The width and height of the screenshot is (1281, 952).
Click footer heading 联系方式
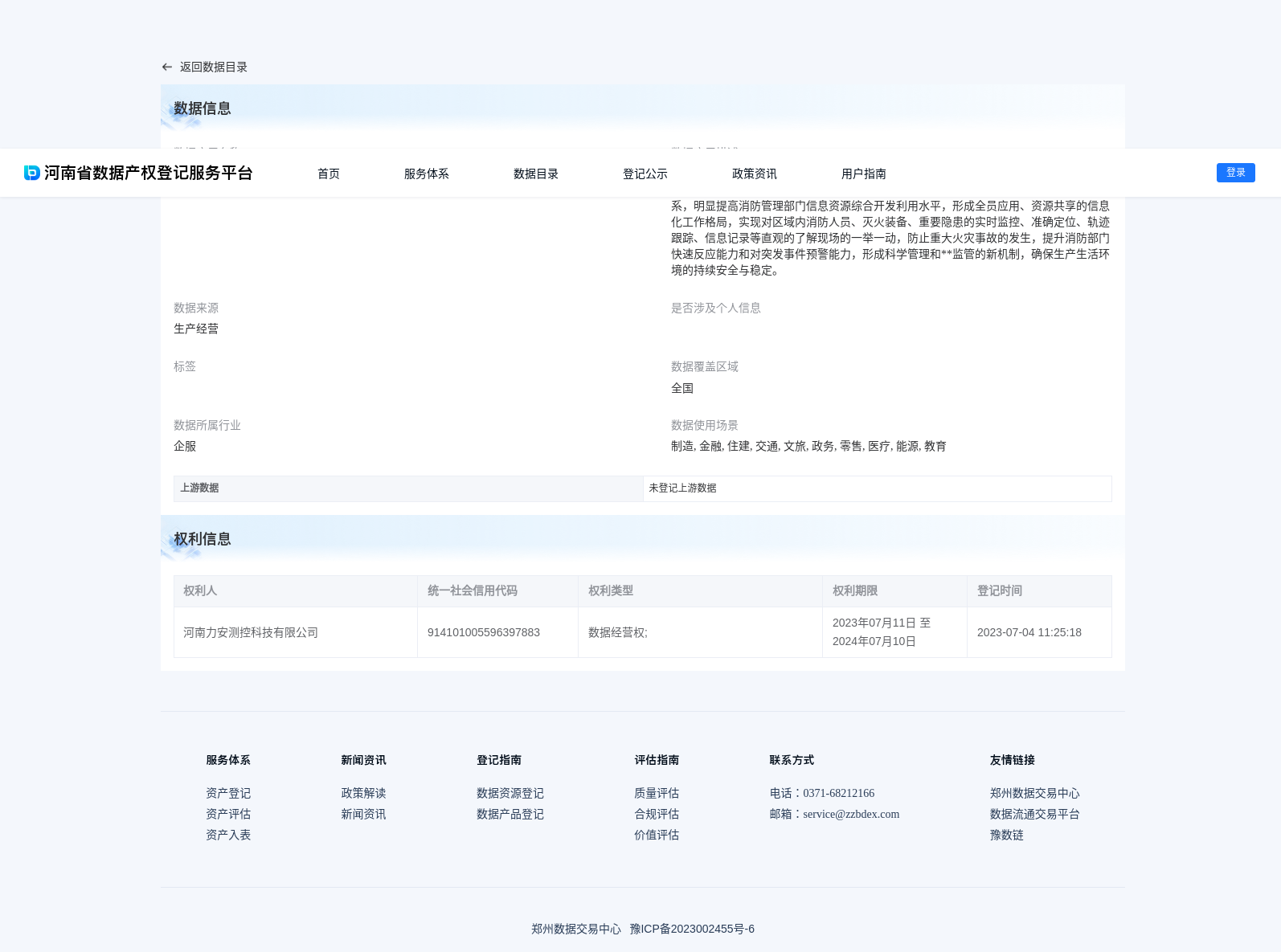(792, 760)
